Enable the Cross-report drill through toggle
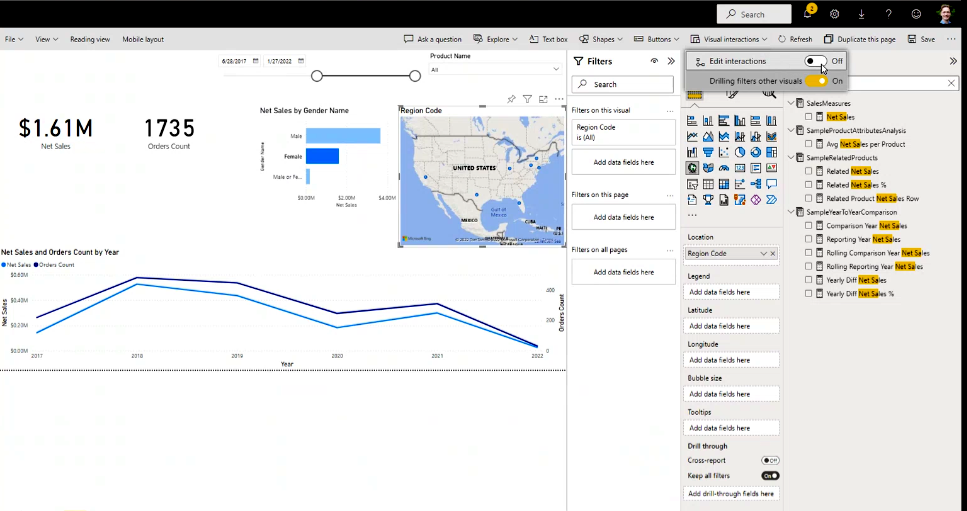The width and height of the screenshot is (967, 511). tap(770, 460)
